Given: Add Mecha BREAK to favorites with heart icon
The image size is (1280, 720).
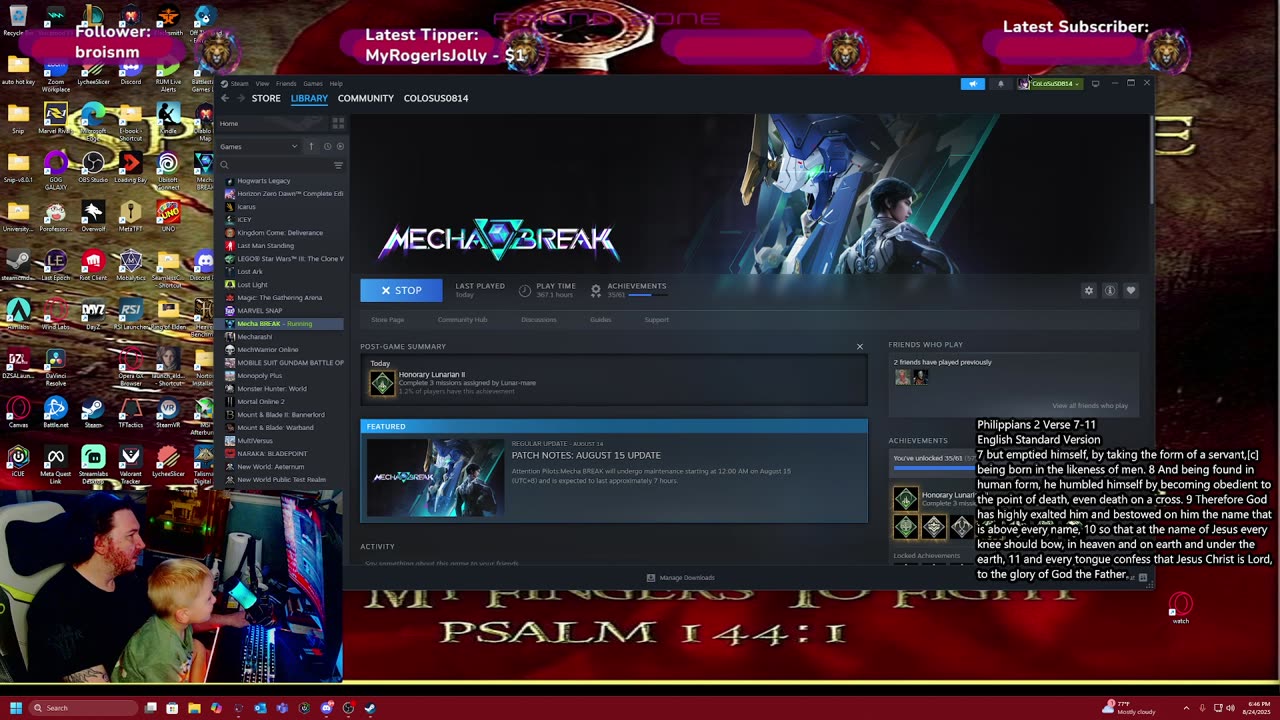Looking at the screenshot, I should (x=1131, y=290).
